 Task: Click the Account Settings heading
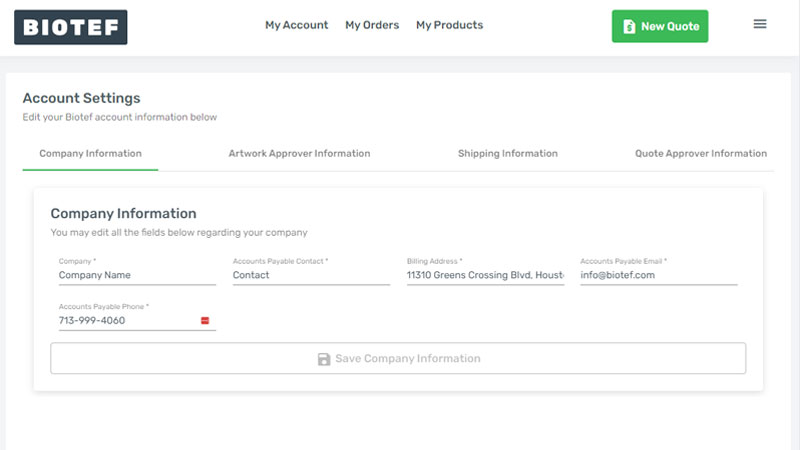click(82, 98)
